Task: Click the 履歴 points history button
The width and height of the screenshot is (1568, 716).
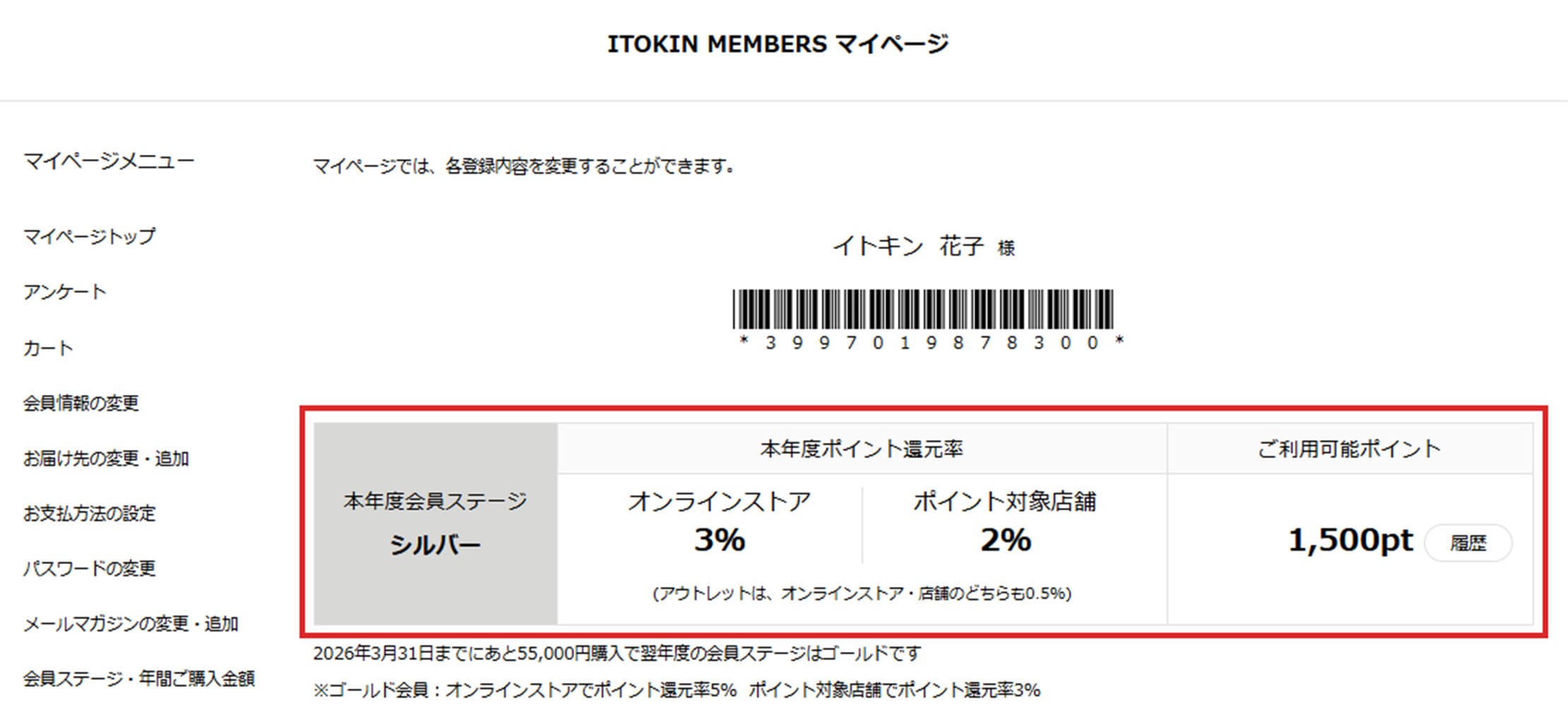Action: (1468, 543)
